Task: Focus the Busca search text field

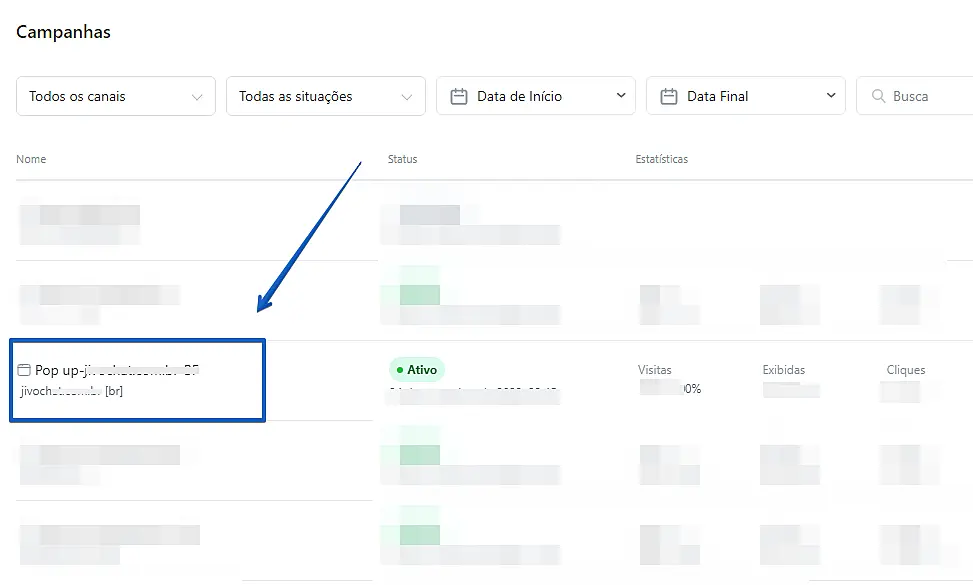Action: point(925,97)
